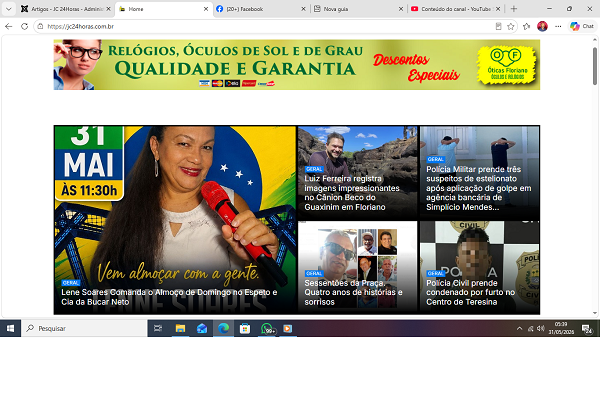Click the Microsoft Edge taskbar icon
The image size is (600, 395).
(223, 328)
